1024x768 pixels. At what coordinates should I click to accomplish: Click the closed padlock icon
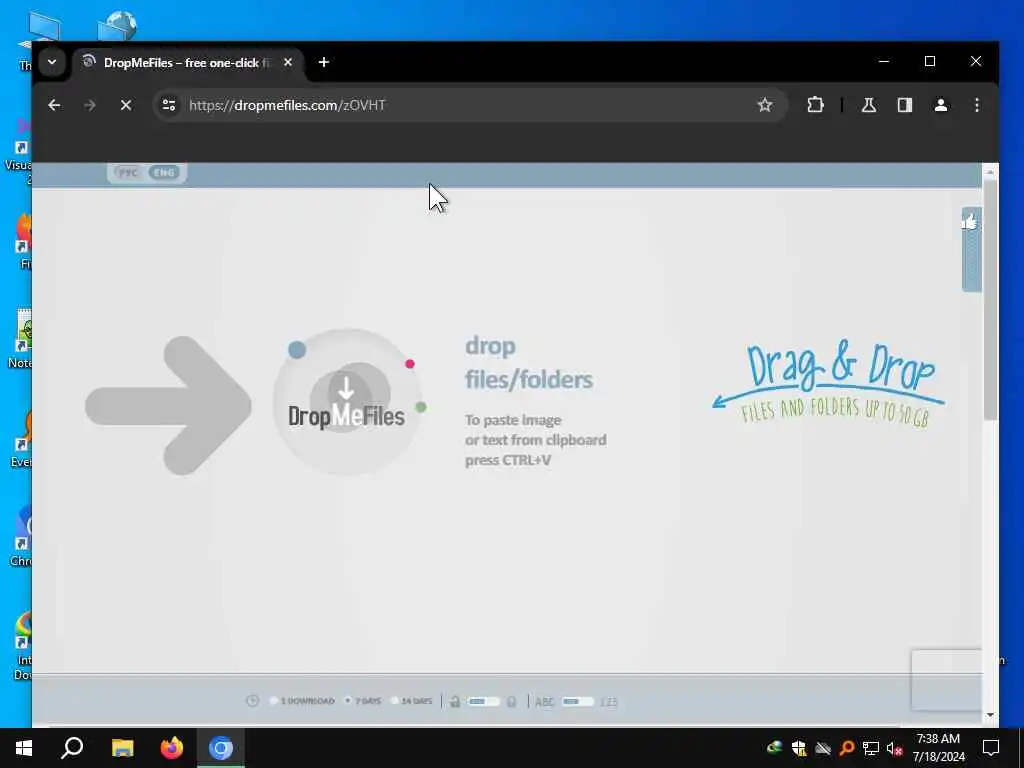point(511,701)
